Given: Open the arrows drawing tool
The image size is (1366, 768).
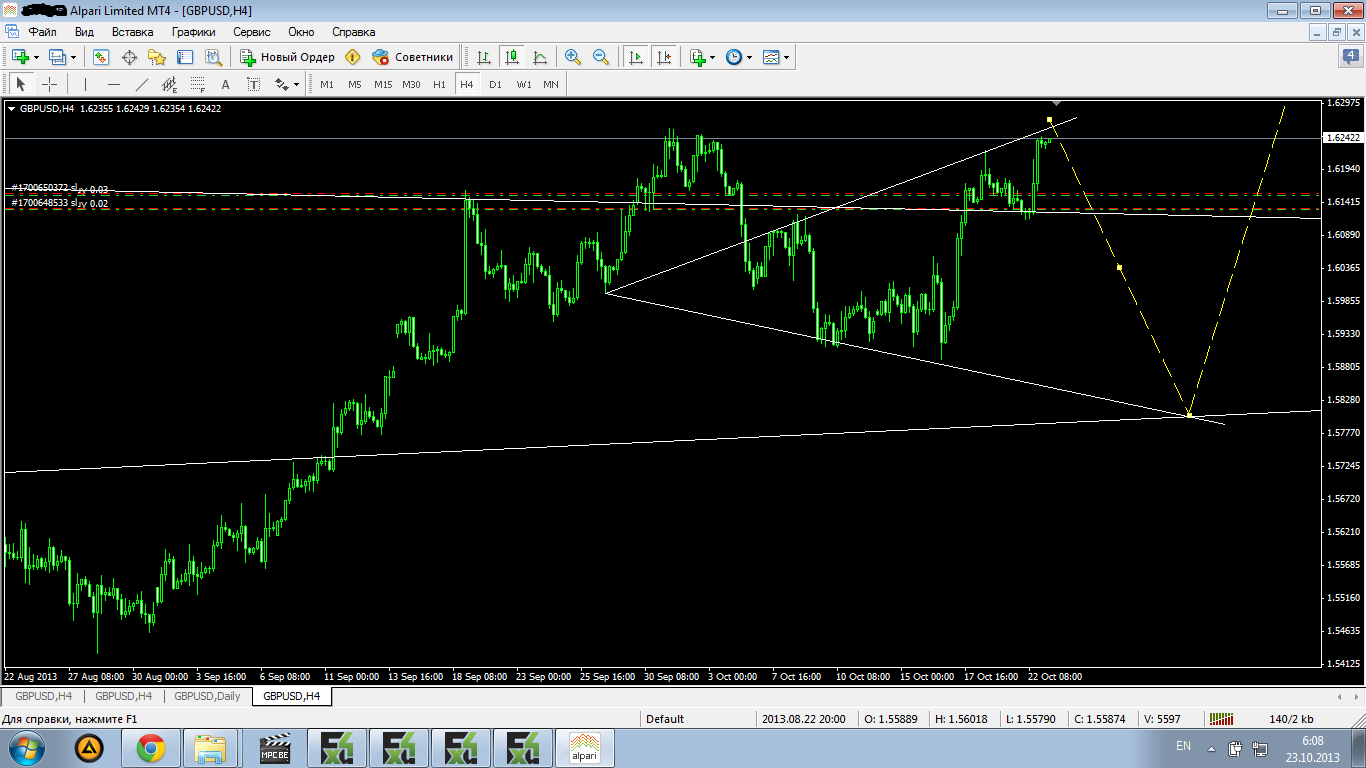Looking at the screenshot, I should click(x=281, y=84).
